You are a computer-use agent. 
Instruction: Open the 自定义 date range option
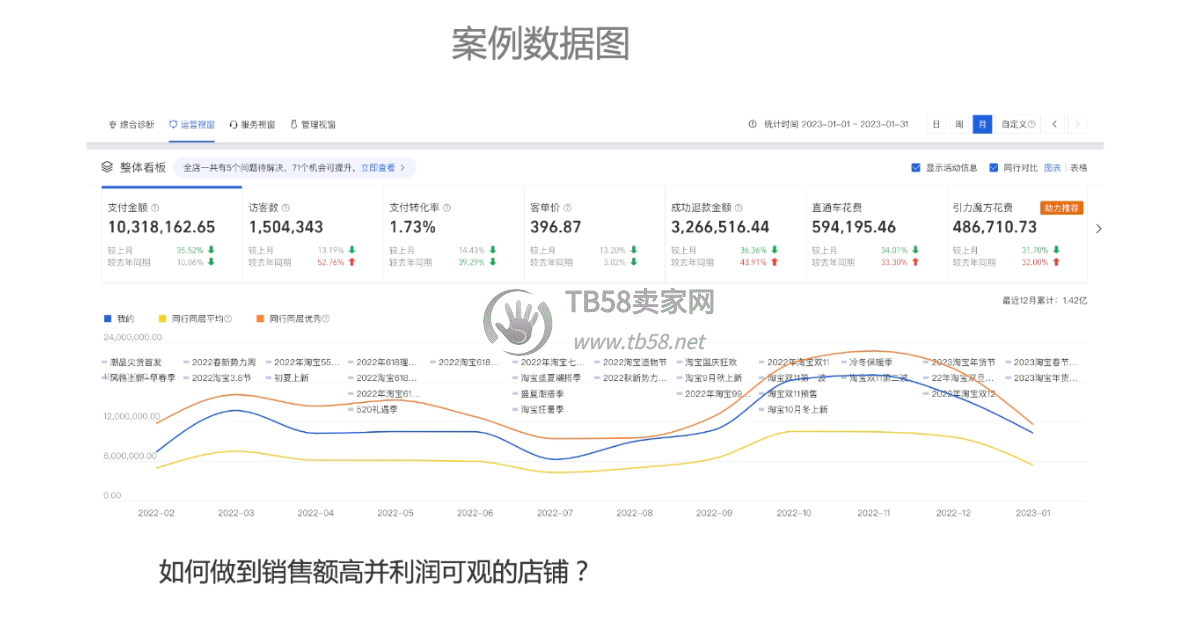(x=1018, y=124)
